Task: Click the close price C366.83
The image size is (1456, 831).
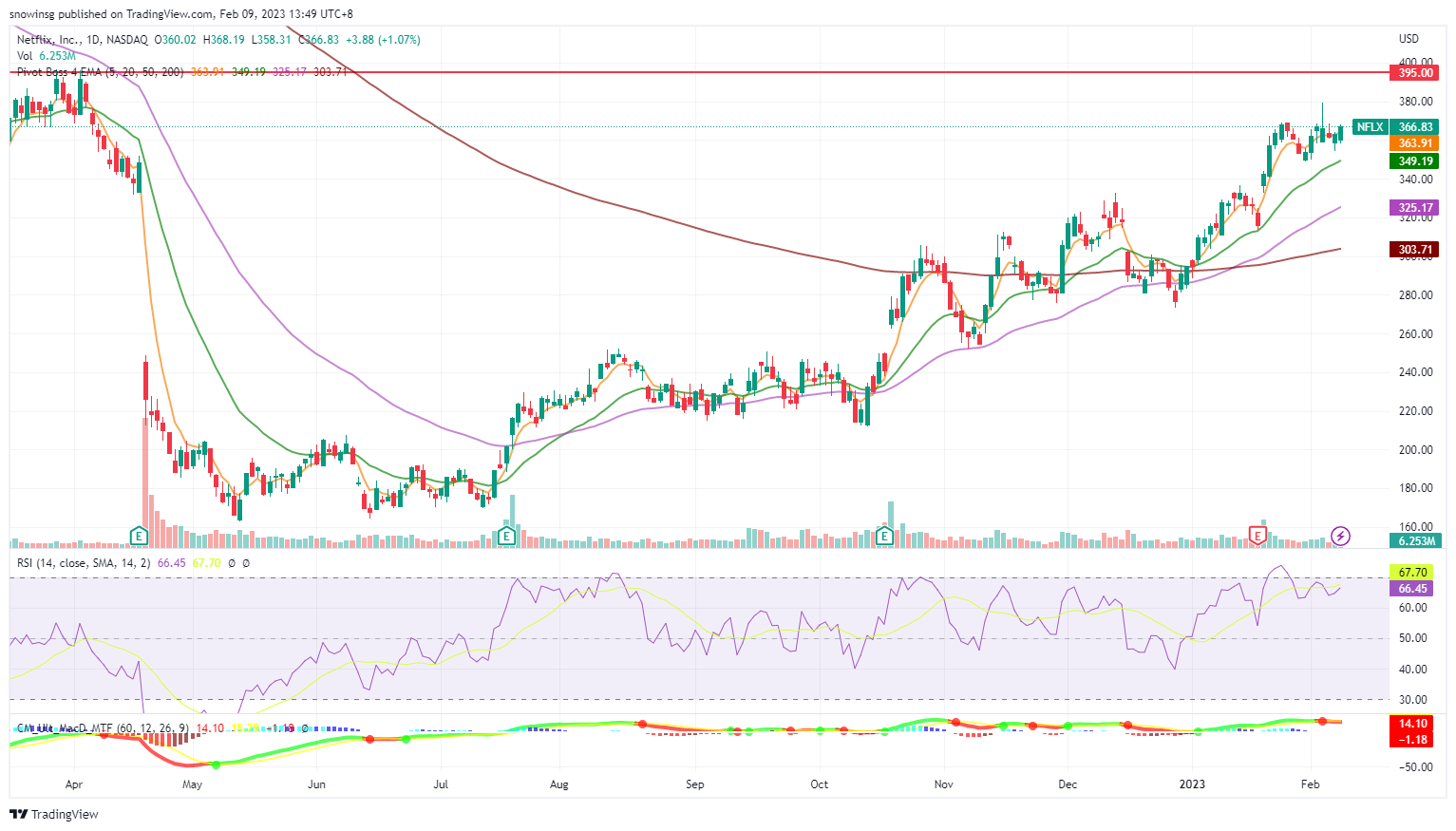Action: [319, 40]
